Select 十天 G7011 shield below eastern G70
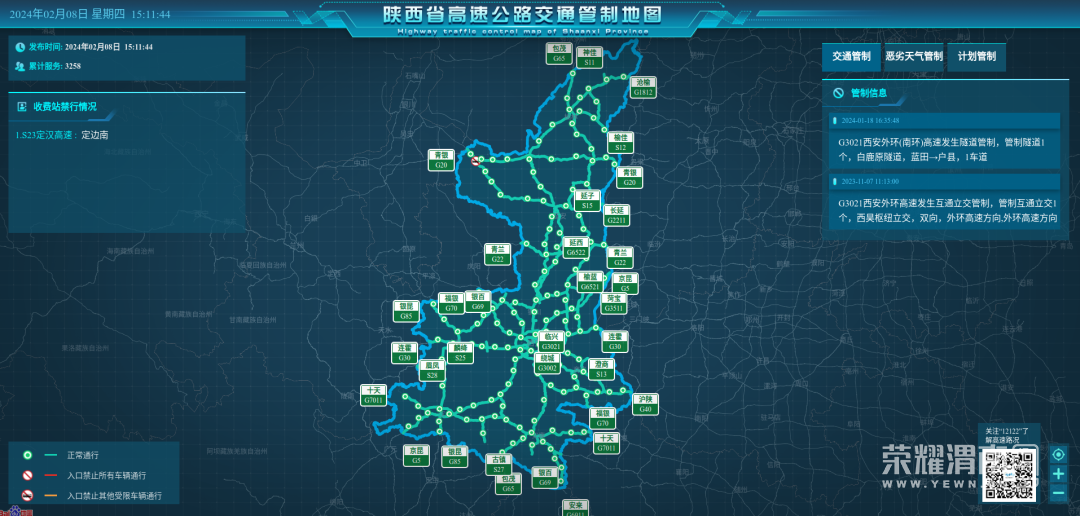This screenshot has height=516, width=1080. 606,443
